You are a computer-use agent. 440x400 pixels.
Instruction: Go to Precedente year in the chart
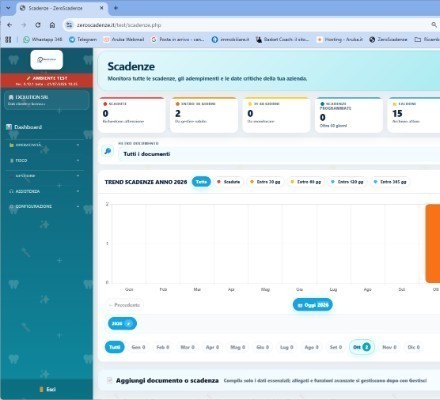[125, 305]
